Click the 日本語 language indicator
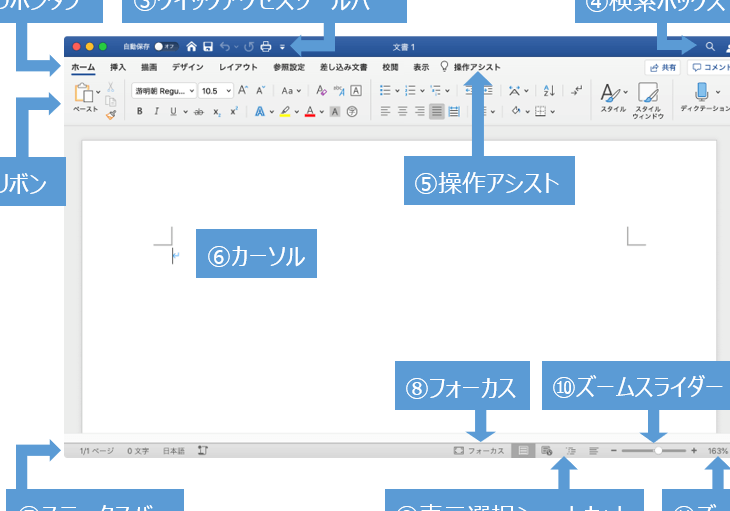The width and height of the screenshot is (730, 511). (174, 451)
